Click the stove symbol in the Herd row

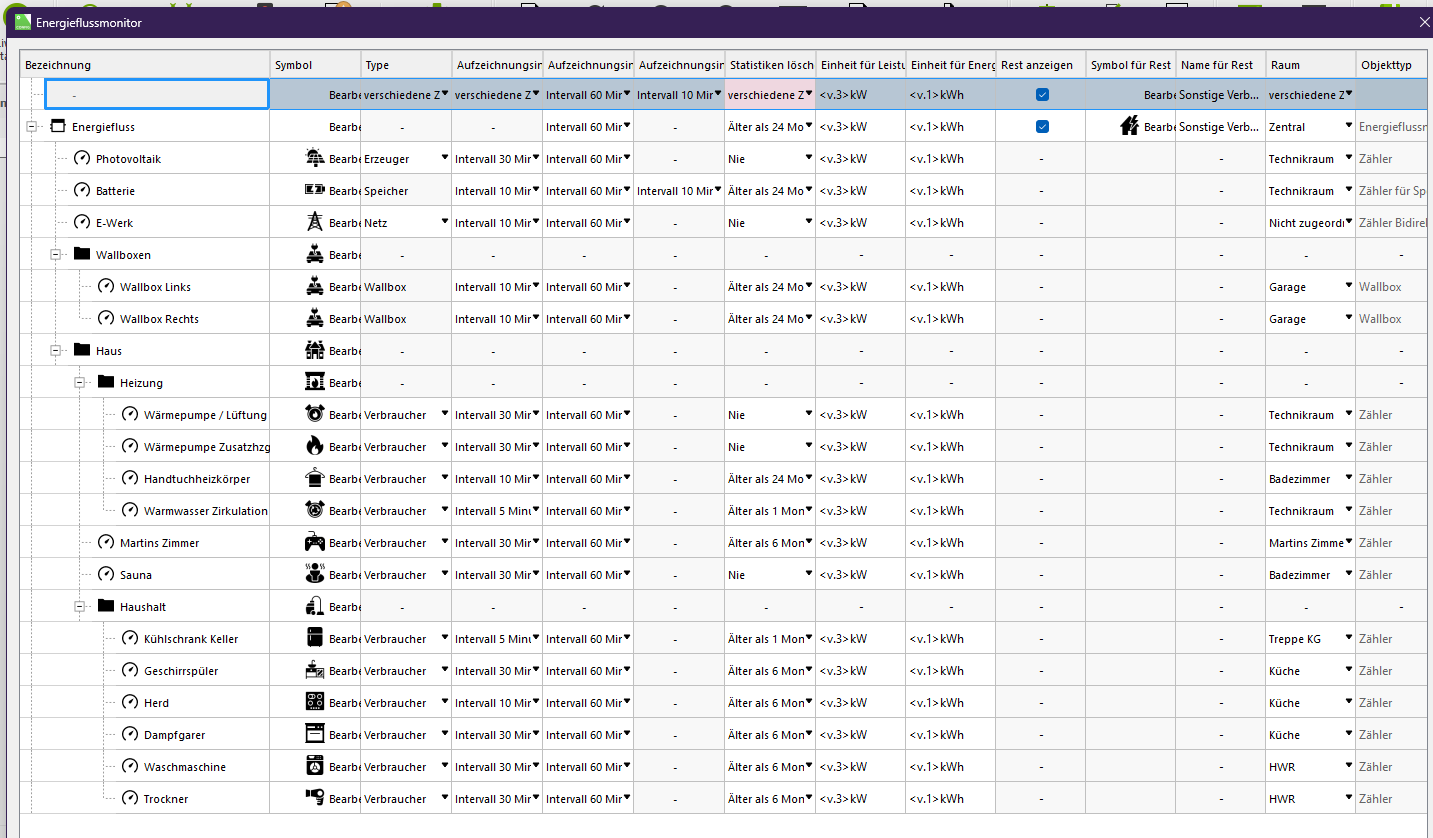click(314, 703)
